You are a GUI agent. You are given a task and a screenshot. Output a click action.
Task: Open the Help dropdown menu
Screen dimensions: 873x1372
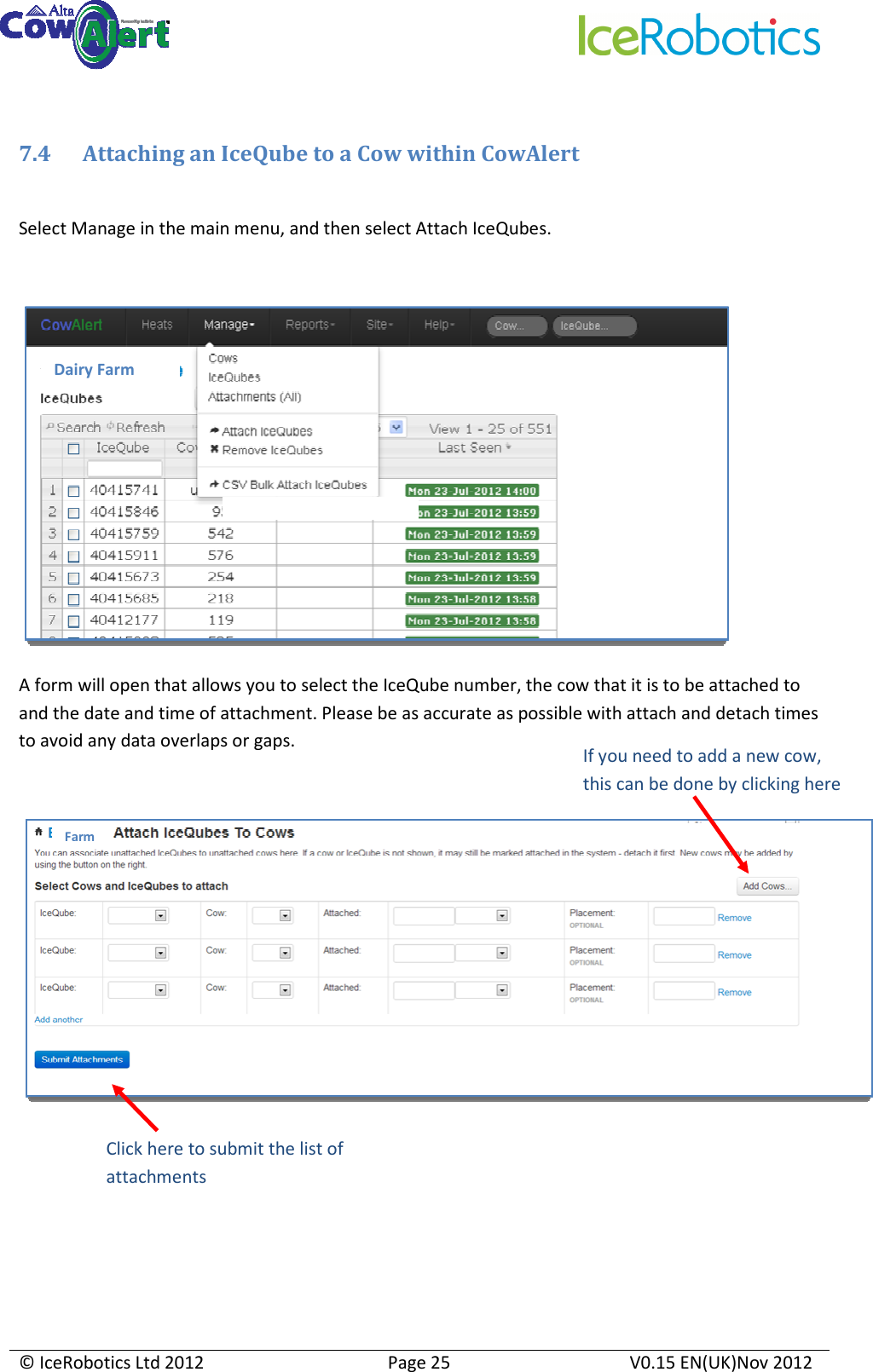tap(439, 325)
